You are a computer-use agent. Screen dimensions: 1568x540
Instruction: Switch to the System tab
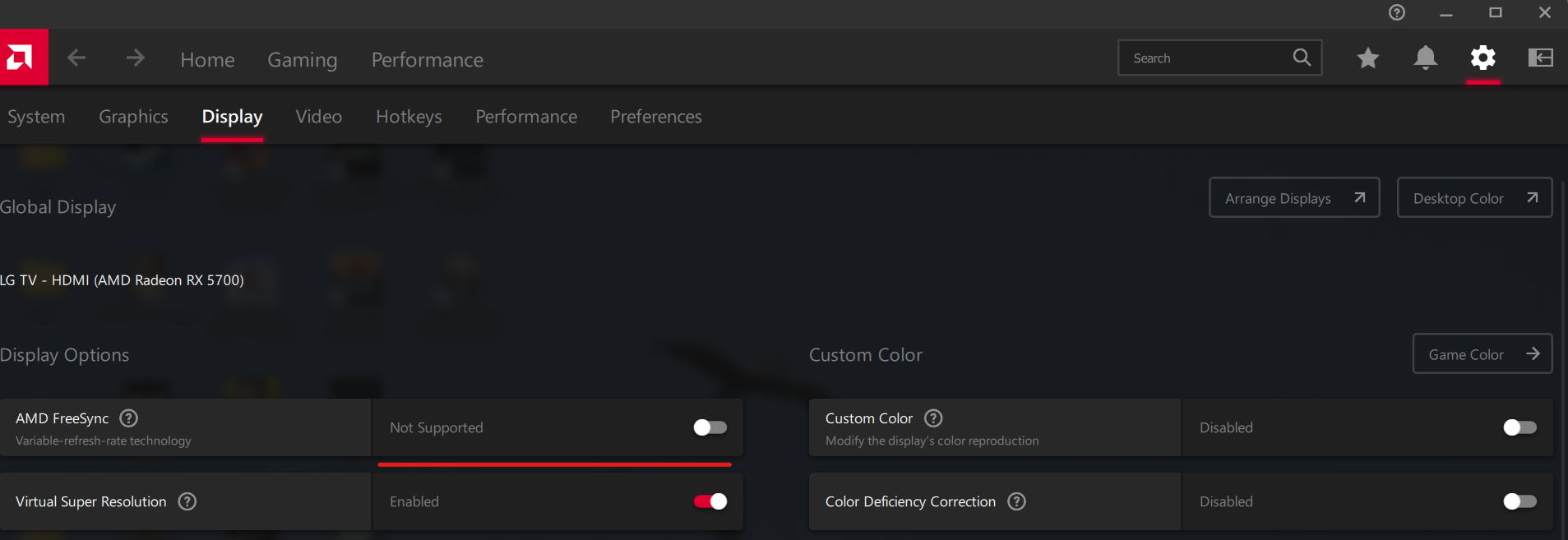coord(36,117)
